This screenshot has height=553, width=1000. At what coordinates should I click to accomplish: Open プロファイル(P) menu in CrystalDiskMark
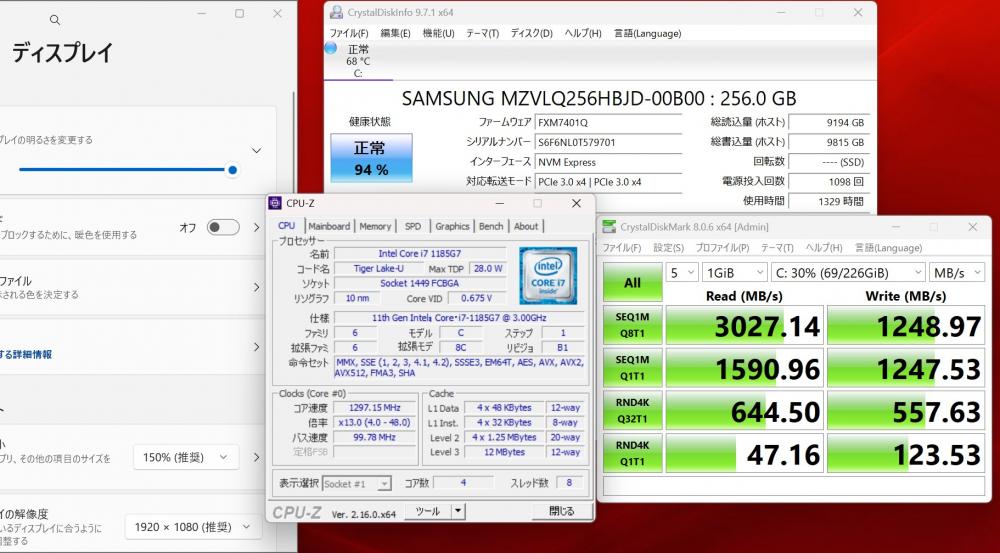722,247
